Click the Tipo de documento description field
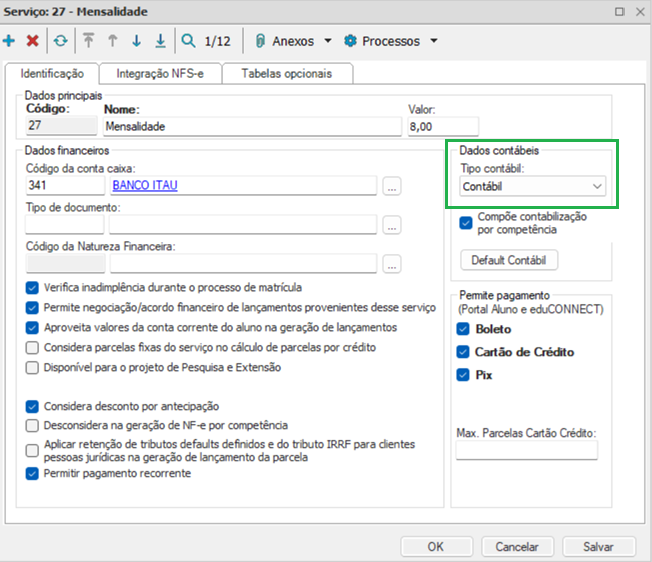This screenshot has height=562, width=652. [243, 224]
